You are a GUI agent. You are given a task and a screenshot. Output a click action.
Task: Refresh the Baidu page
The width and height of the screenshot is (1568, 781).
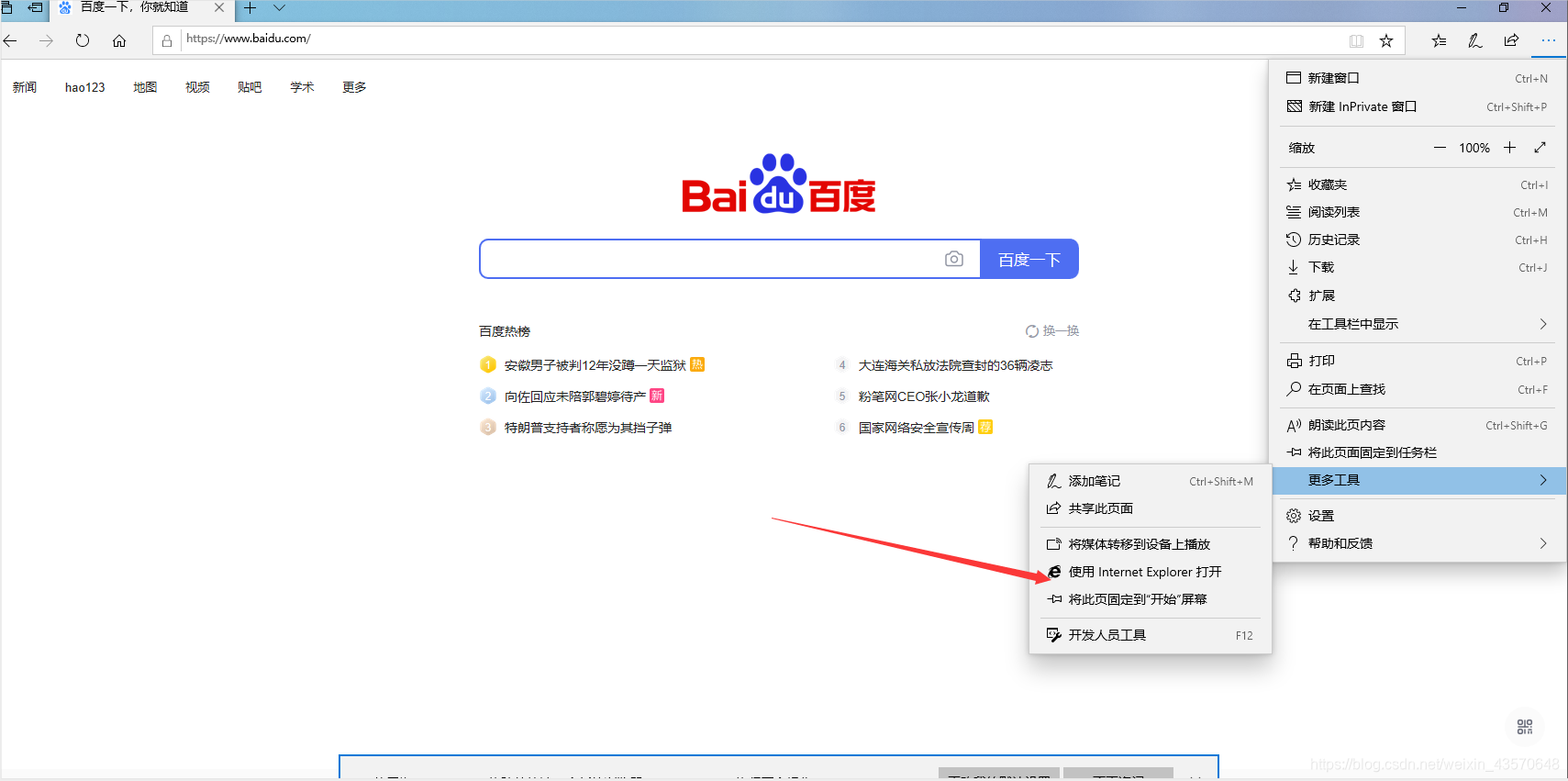(83, 40)
